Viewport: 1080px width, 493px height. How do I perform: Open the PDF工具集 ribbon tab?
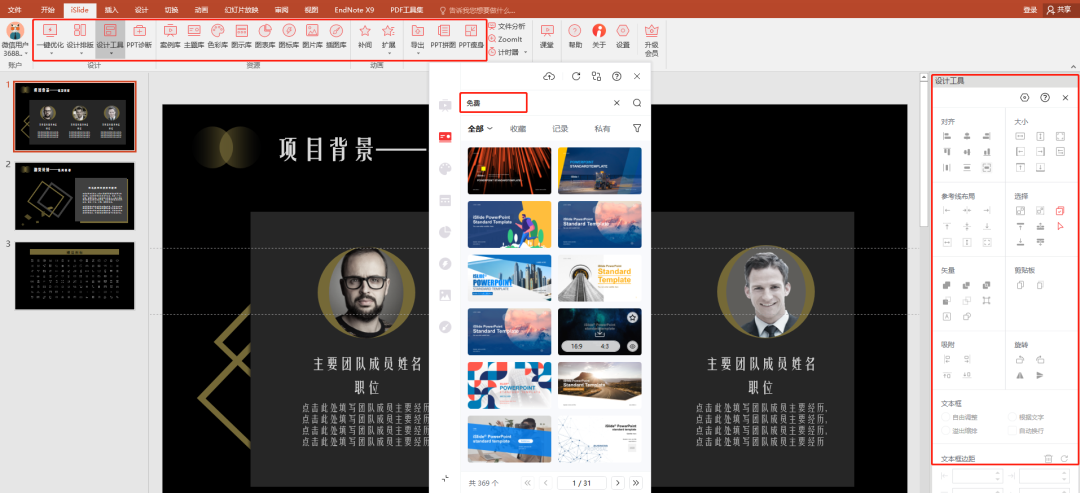(x=406, y=10)
